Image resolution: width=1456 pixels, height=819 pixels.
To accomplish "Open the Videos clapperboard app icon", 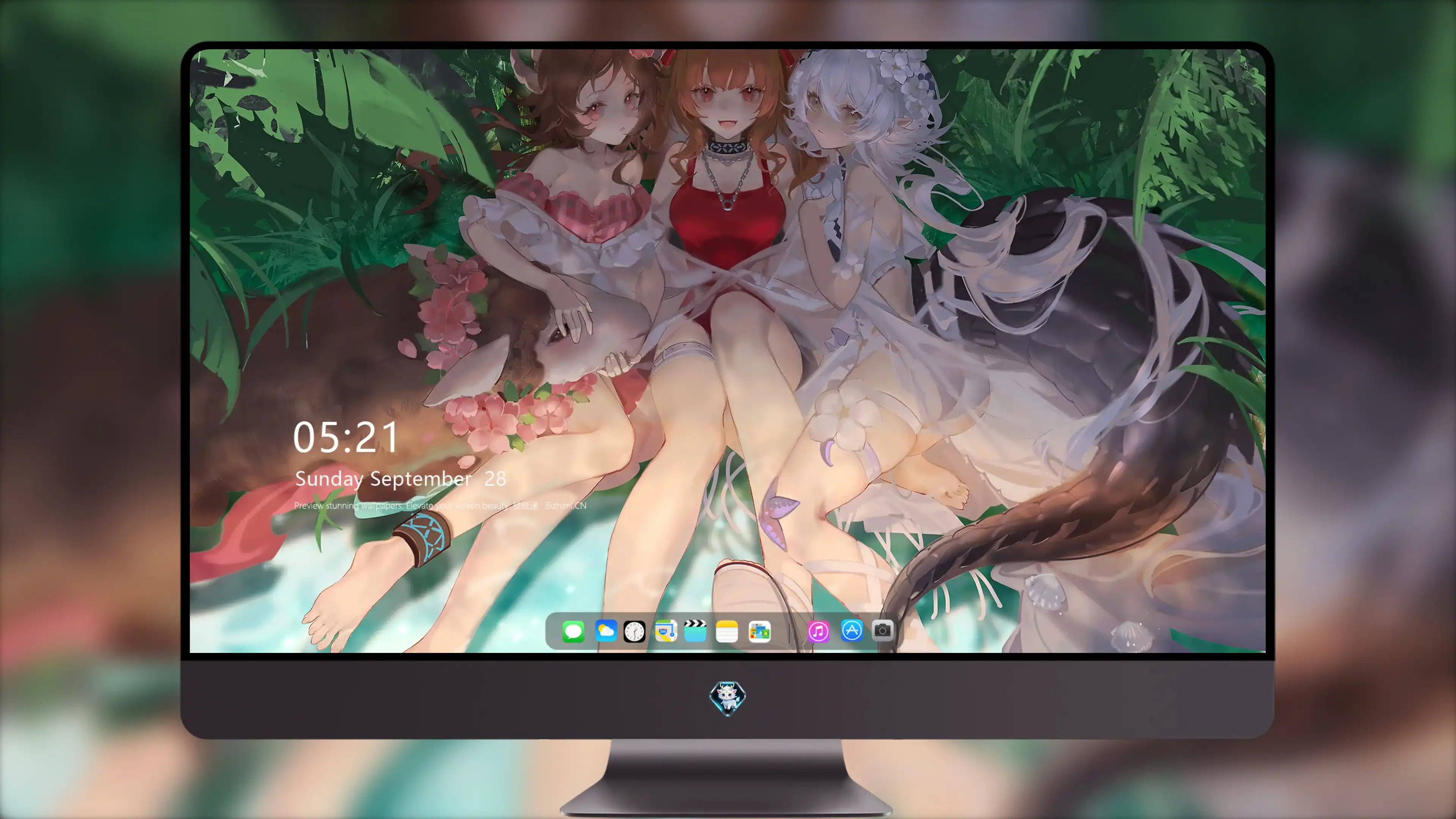I will [695, 631].
